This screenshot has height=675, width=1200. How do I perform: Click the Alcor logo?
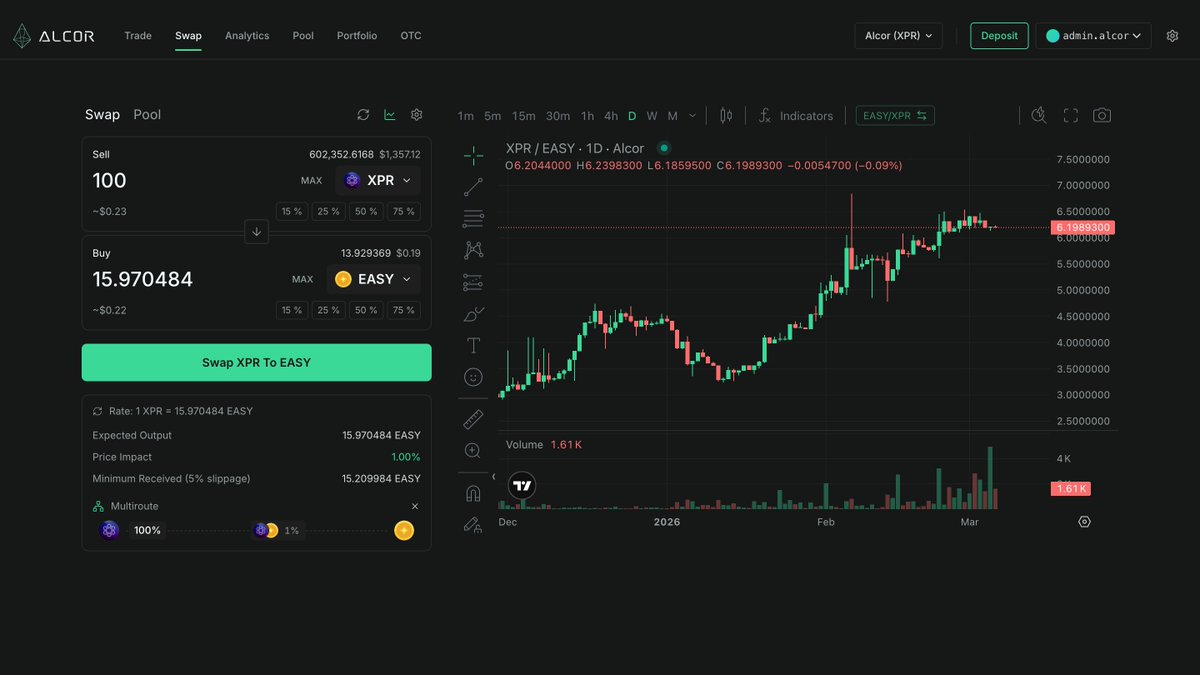[x=53, y=36]
